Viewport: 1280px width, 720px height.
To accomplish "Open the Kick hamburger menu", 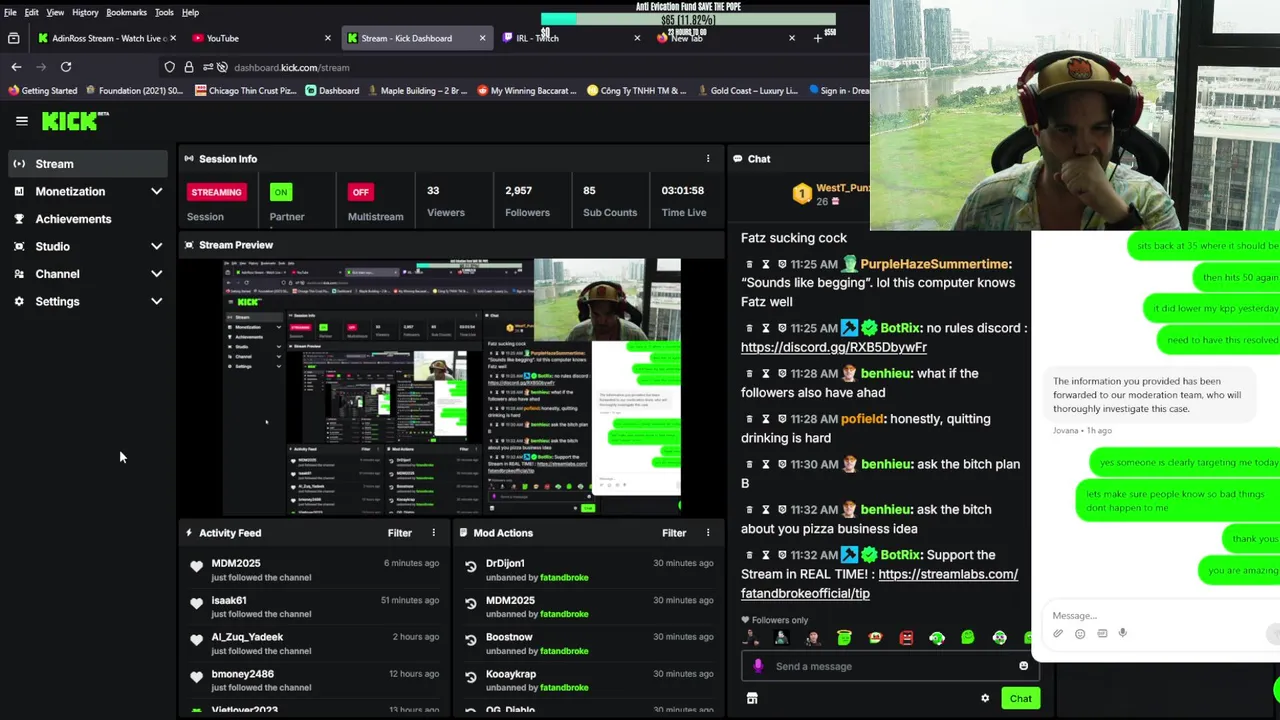I will click(x=21, y=121).
